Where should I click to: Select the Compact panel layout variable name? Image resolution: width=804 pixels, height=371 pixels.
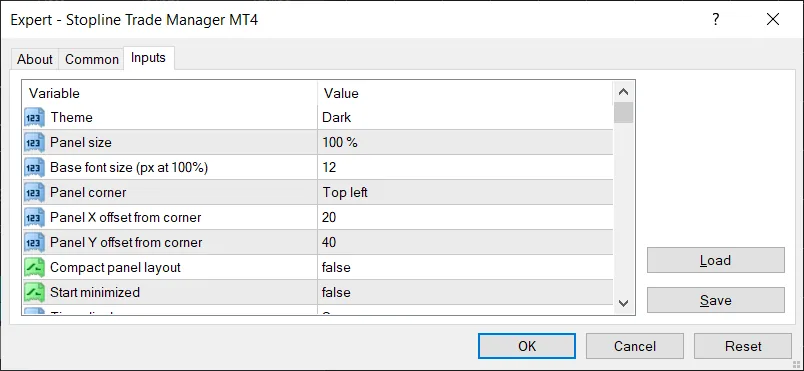(x=115, y=267)
